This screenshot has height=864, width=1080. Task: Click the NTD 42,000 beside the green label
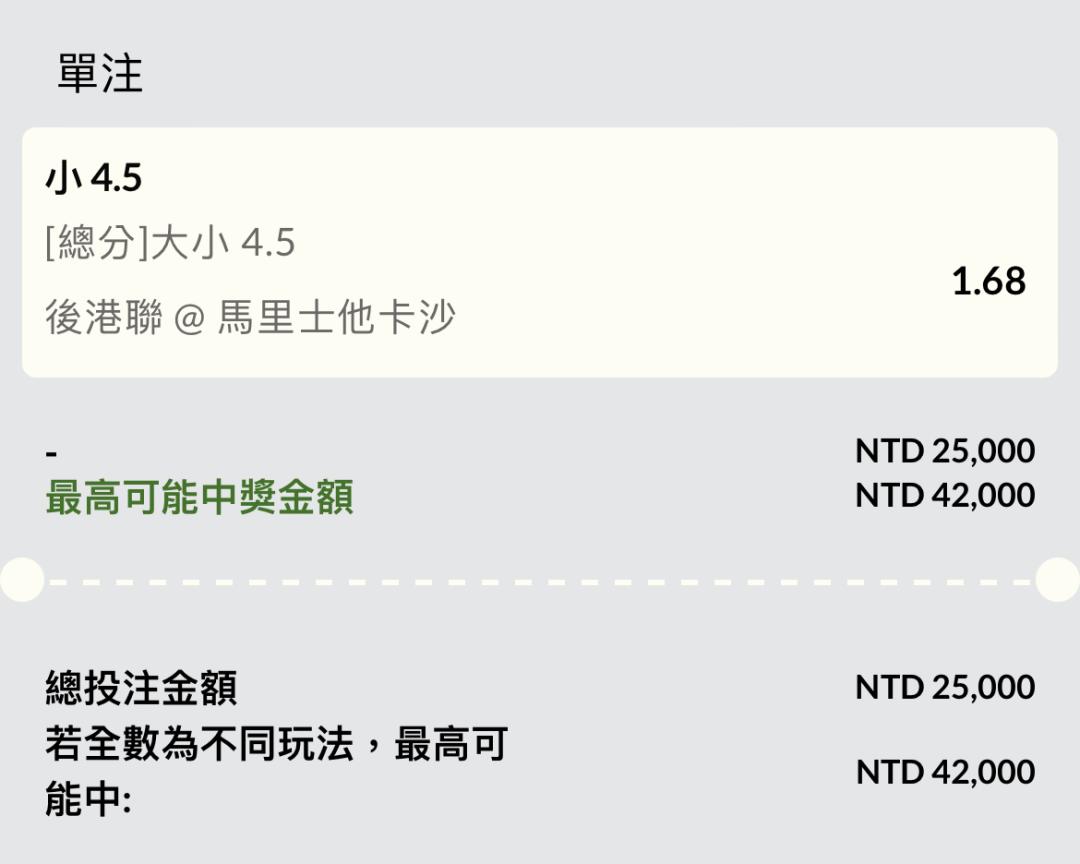[945, 495]
